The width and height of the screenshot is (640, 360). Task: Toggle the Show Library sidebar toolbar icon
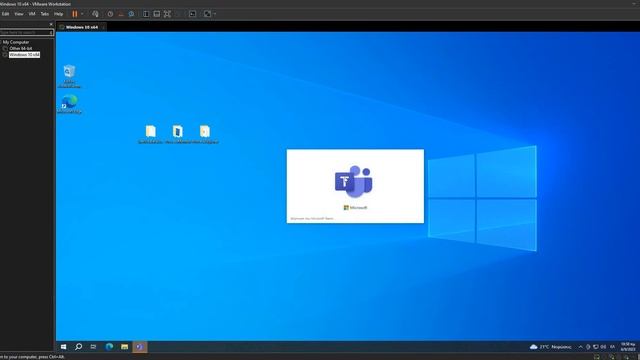[x=146, y=14]
